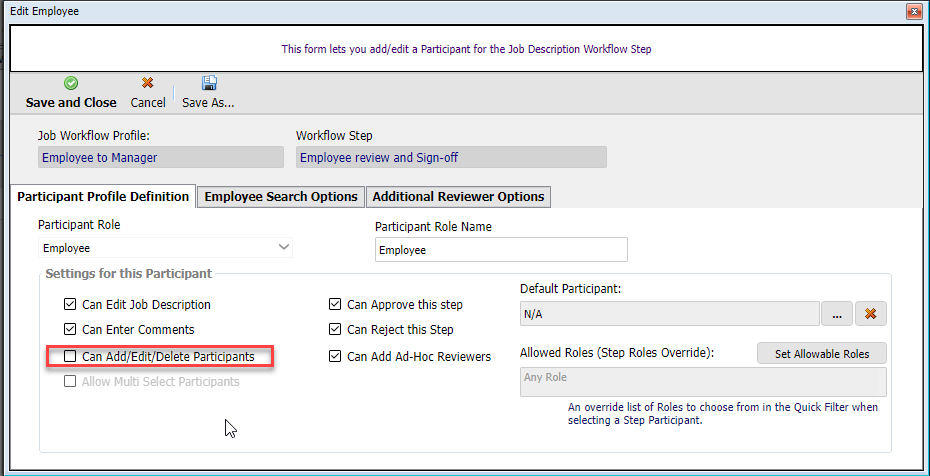The height and width of the screenshot is (476, 930).
Task: Toggle the Can Enter Comments checkbox
Action: (x=70, y=330)
